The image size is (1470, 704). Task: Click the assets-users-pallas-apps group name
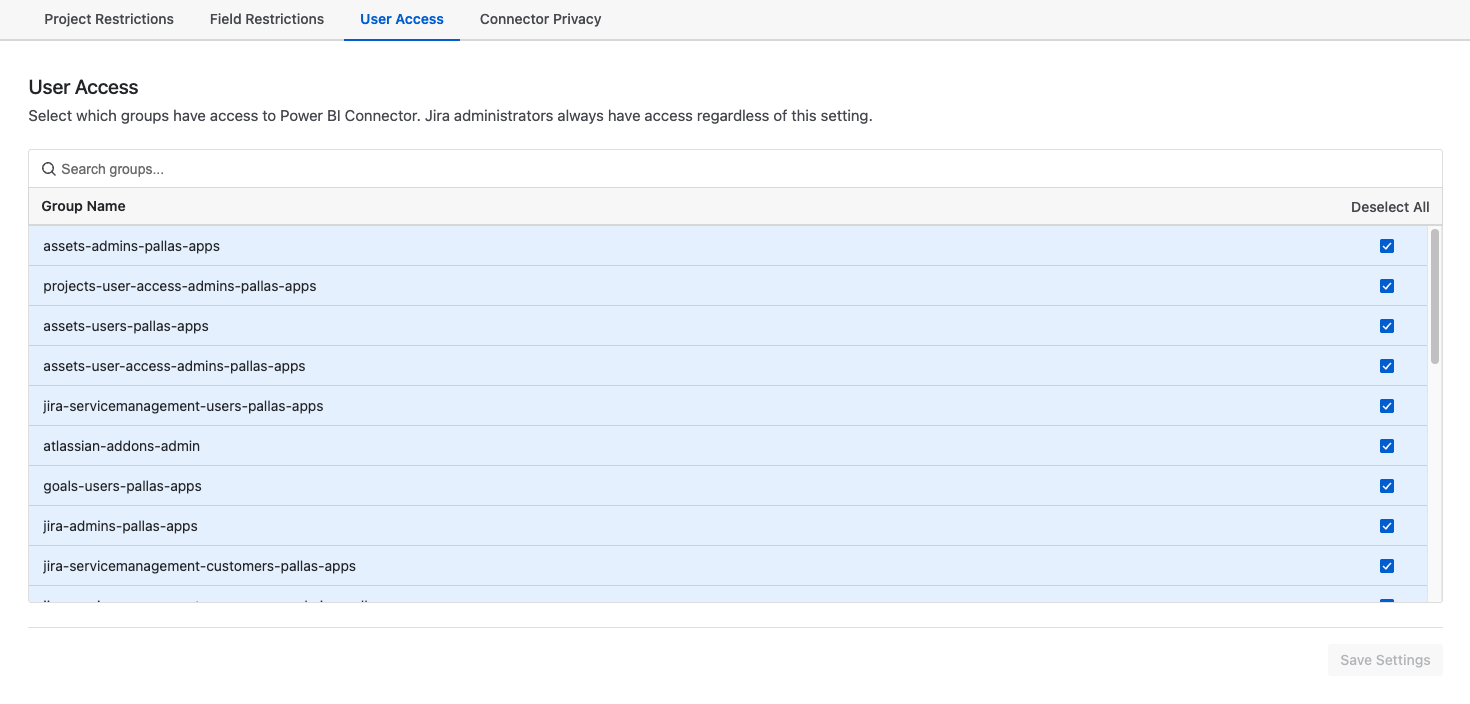click(x=126, y=326)
